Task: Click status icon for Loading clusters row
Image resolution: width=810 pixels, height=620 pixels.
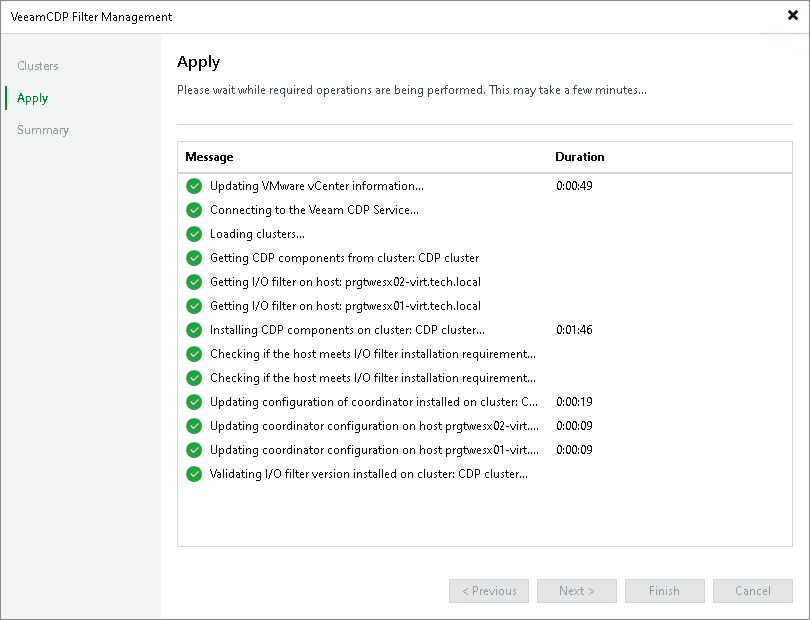Action: tap(194, 234)
